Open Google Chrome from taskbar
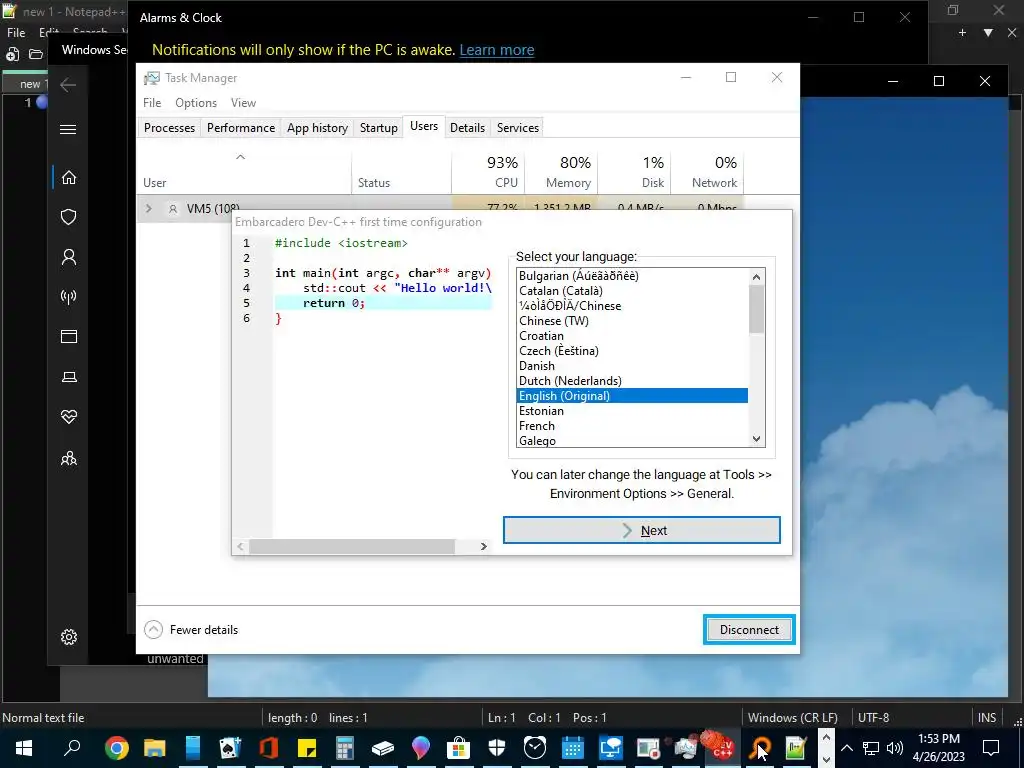This screenshot has width=1024, height=768. click(116, 748)
